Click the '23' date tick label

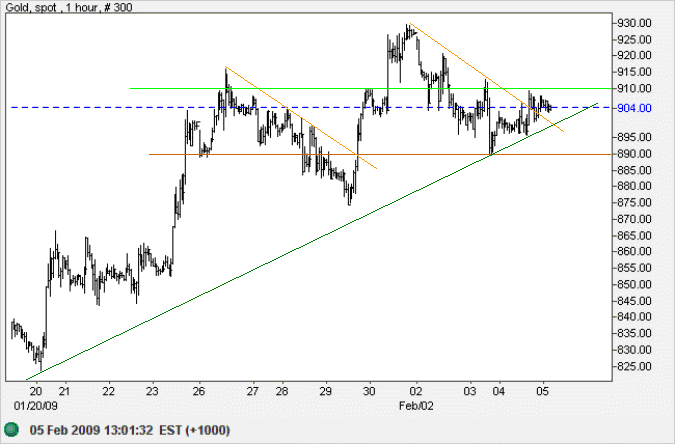pyautogui.click(x=152, y=391)
